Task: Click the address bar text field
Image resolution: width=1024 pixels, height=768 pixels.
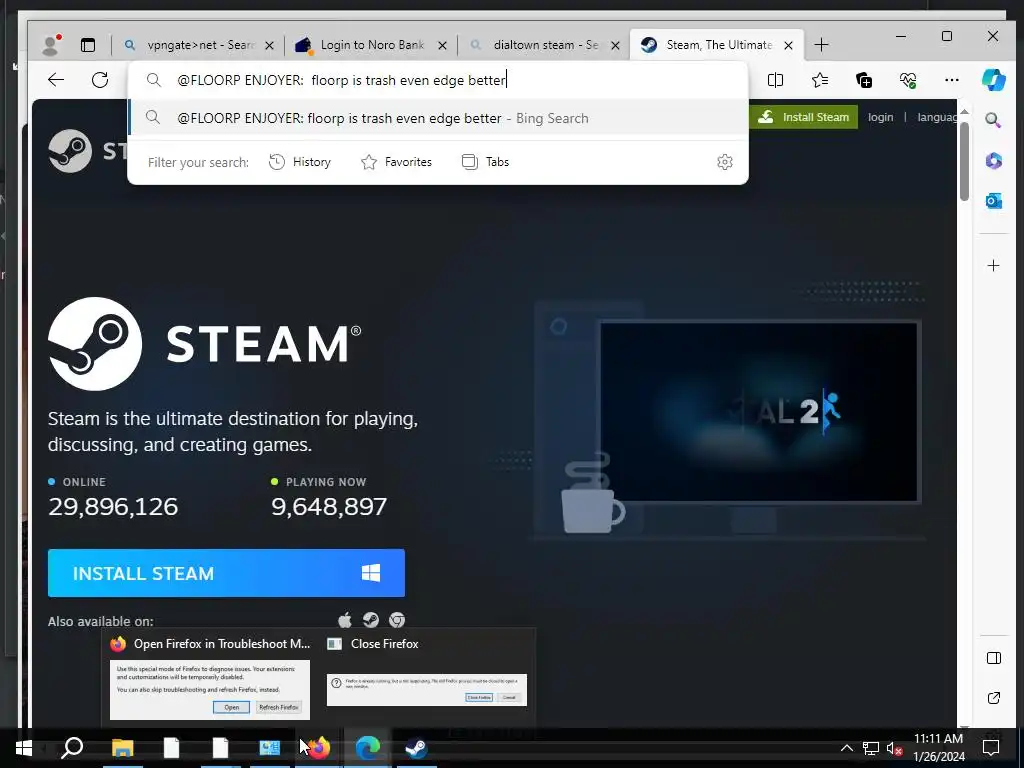Action: tap(438, 80)
